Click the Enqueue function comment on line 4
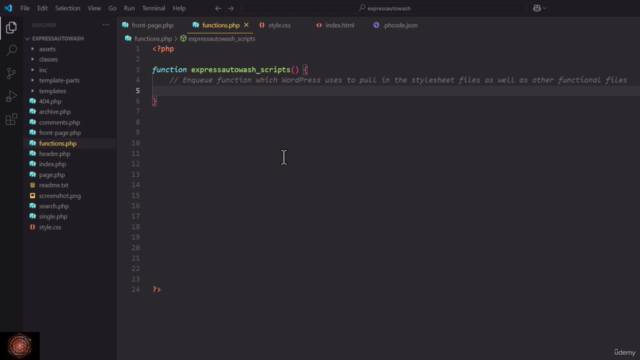 (398, 80)
